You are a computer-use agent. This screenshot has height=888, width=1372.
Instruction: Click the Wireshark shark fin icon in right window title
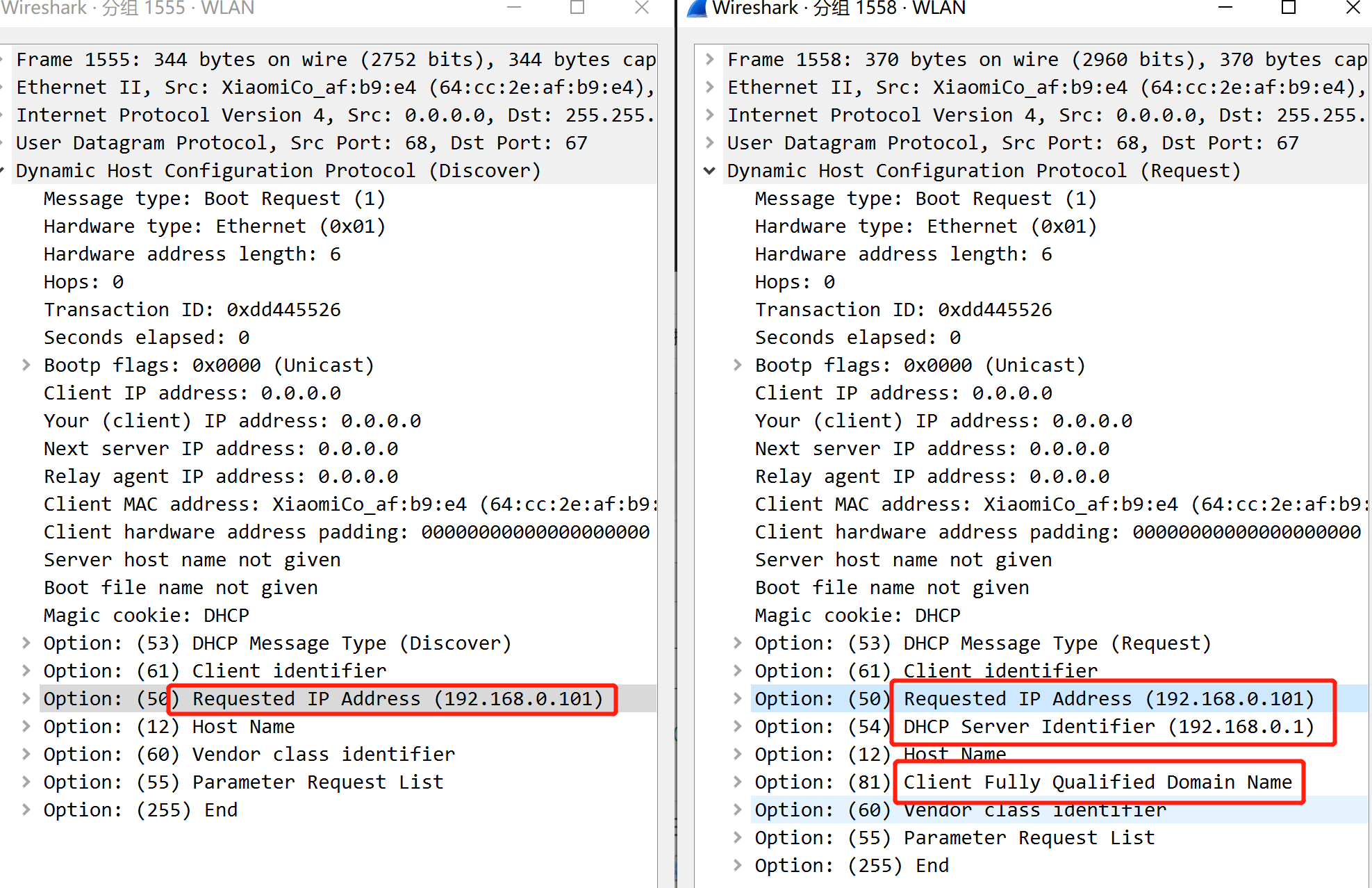697,8
